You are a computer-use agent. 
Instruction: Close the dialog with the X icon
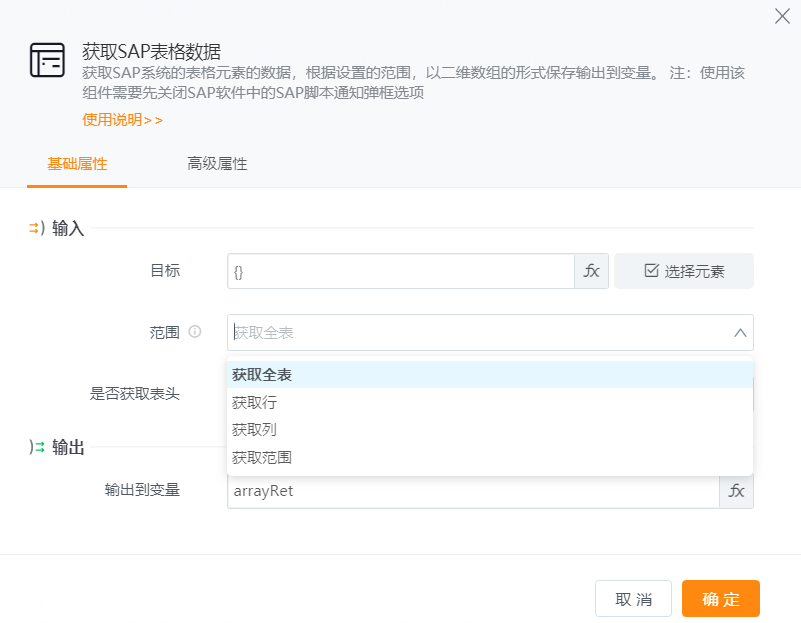pyautogui.click(x=782, y=16)
